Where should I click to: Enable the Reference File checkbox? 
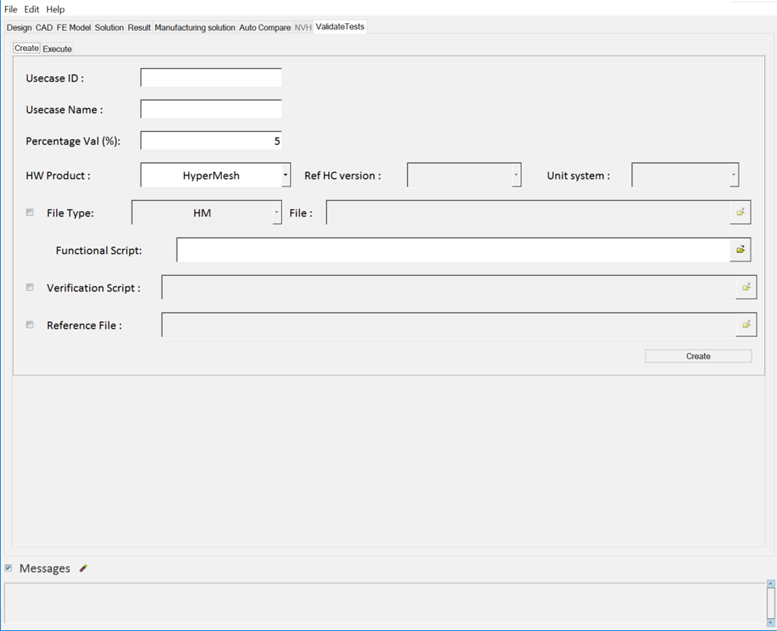point(30,325)
